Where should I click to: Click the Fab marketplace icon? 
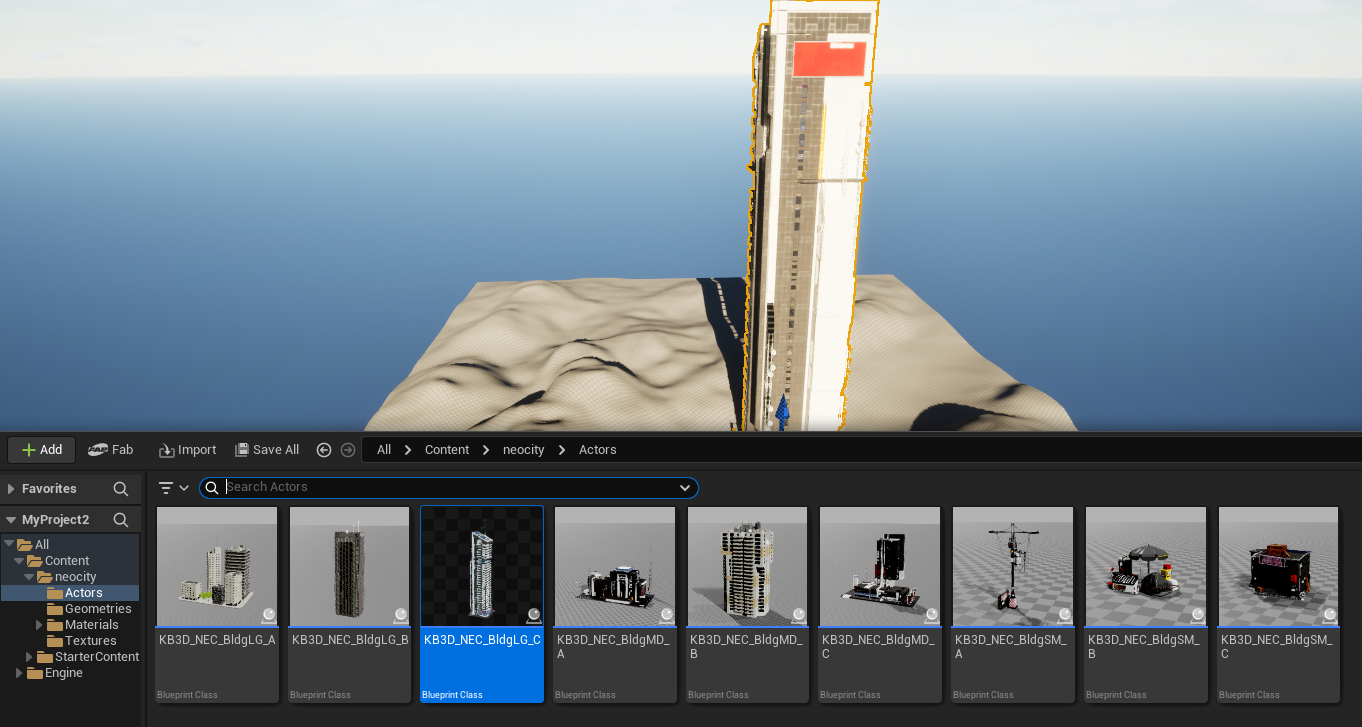(x=98, y=450)
